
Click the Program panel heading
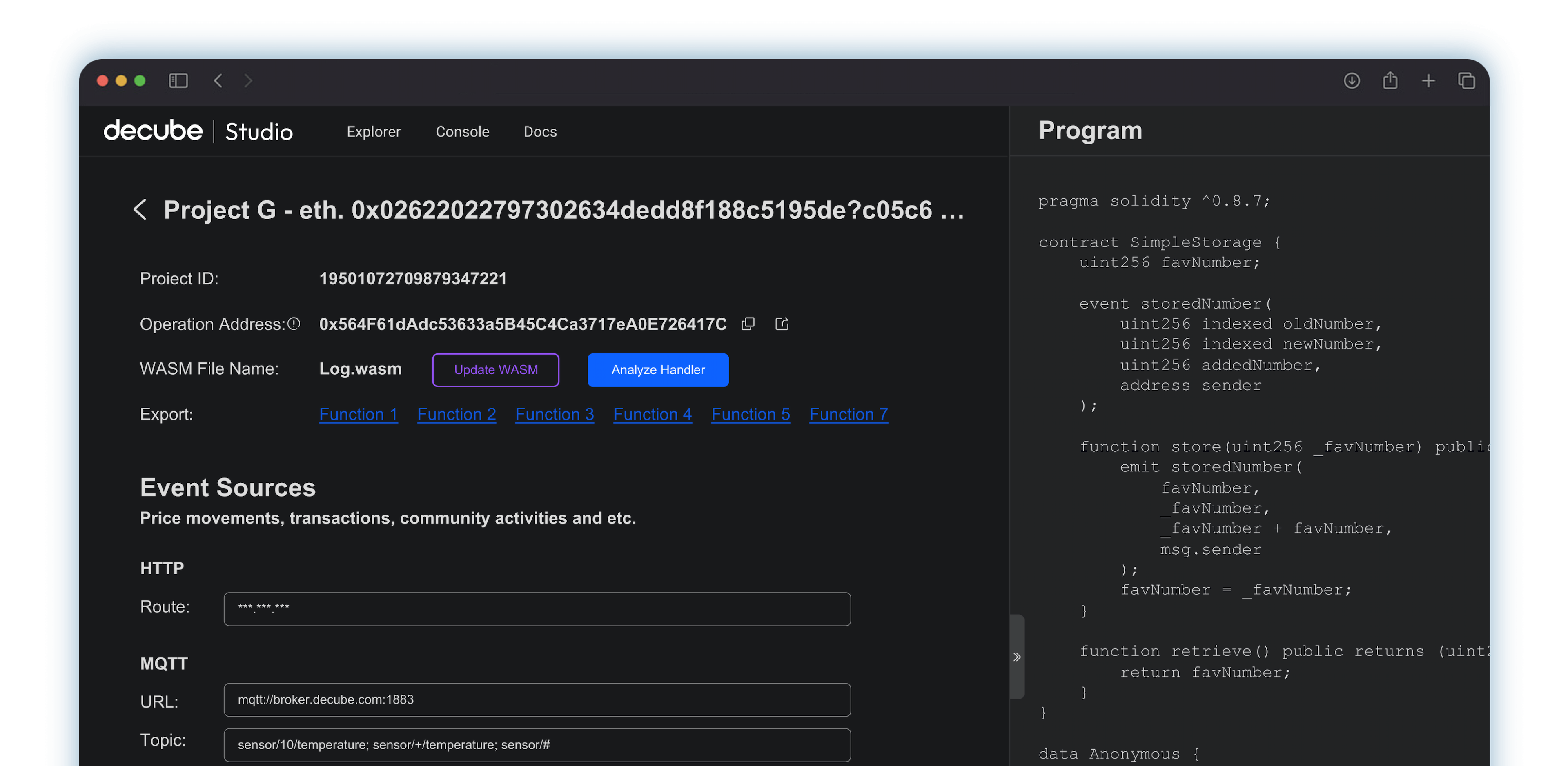point(1090,130)
